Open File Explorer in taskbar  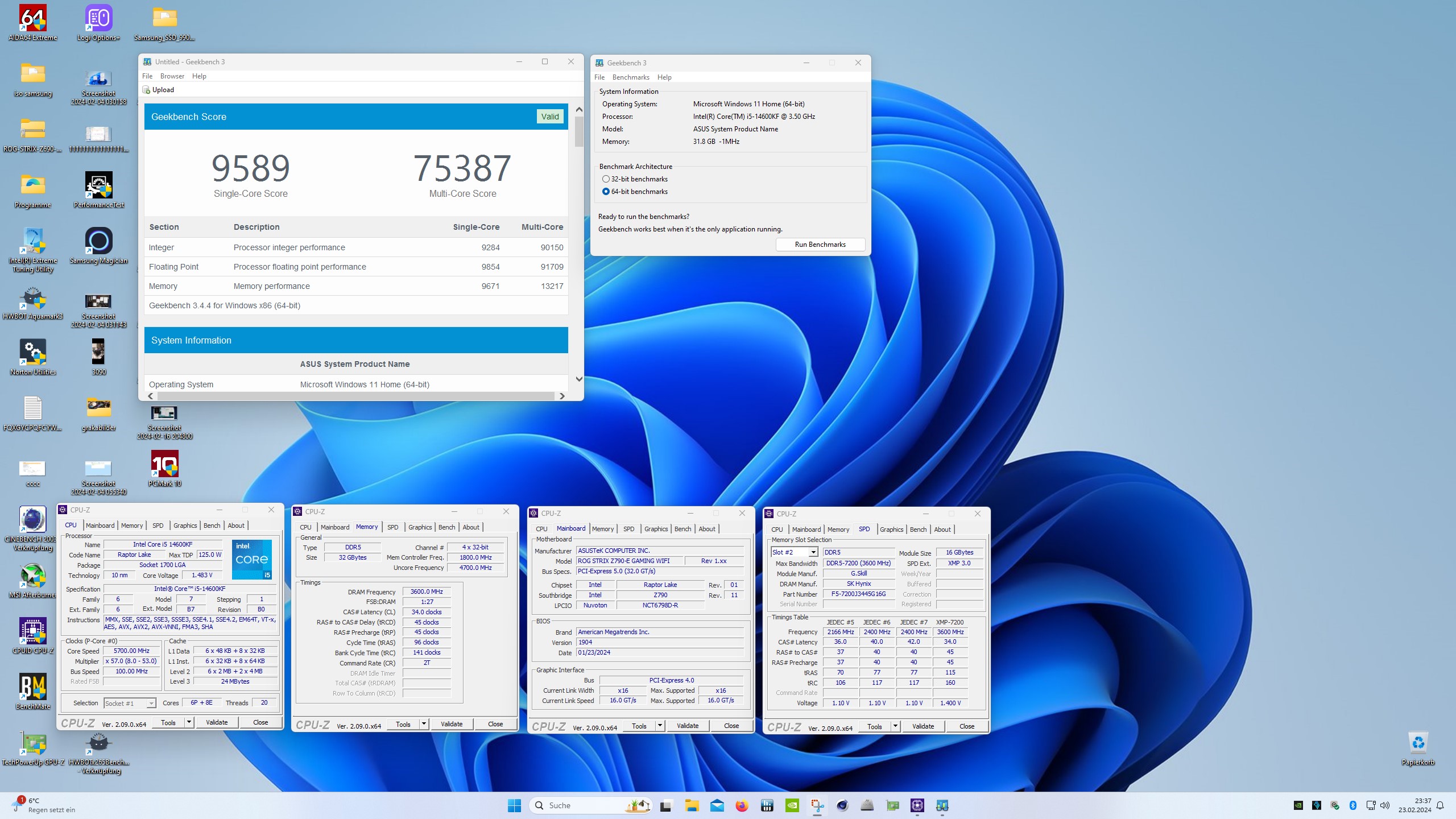pos(692,805)
